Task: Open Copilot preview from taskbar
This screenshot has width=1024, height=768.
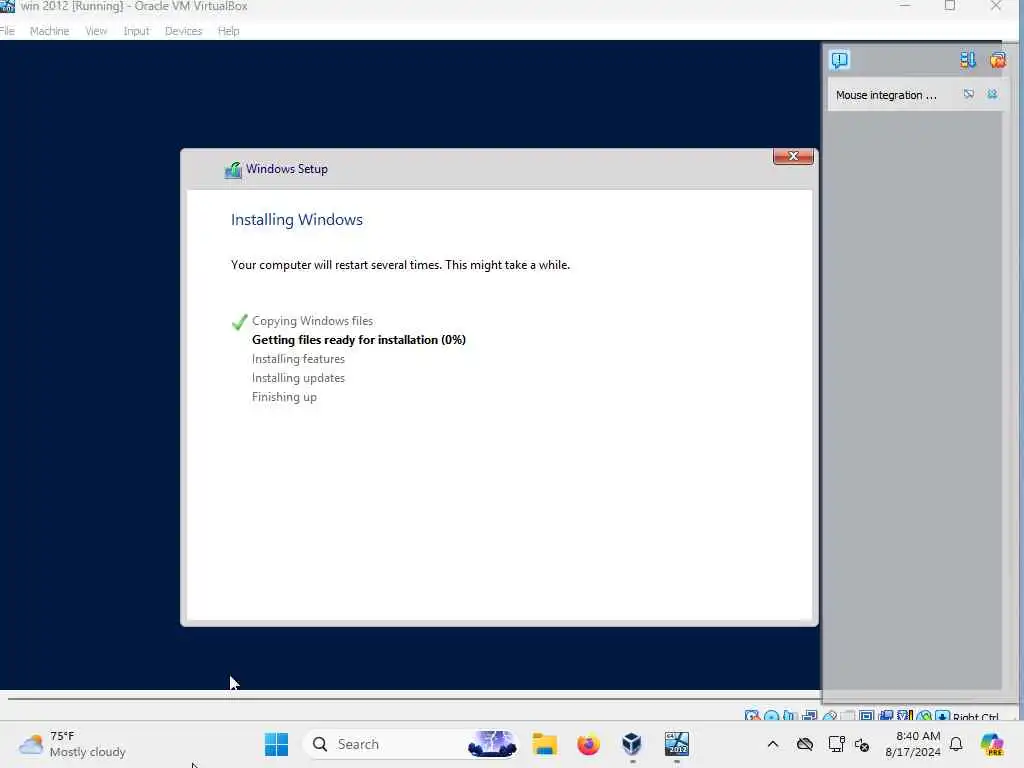Action: tap(992, 744)
